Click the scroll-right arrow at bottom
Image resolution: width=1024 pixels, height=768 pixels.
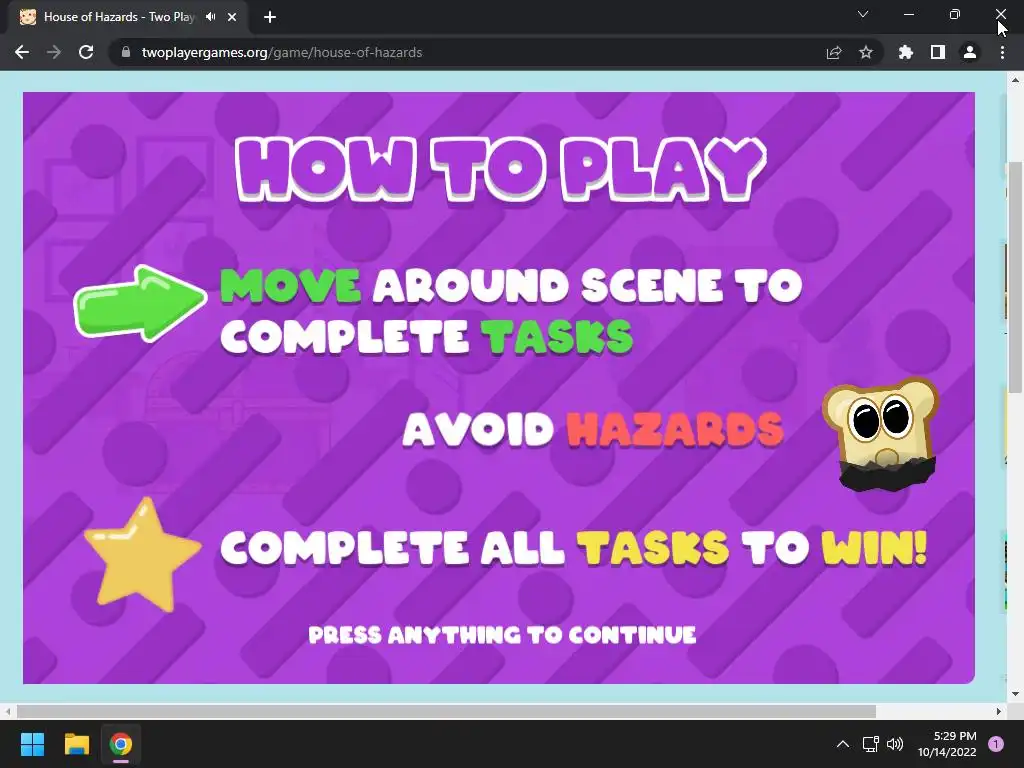[999, 711]
